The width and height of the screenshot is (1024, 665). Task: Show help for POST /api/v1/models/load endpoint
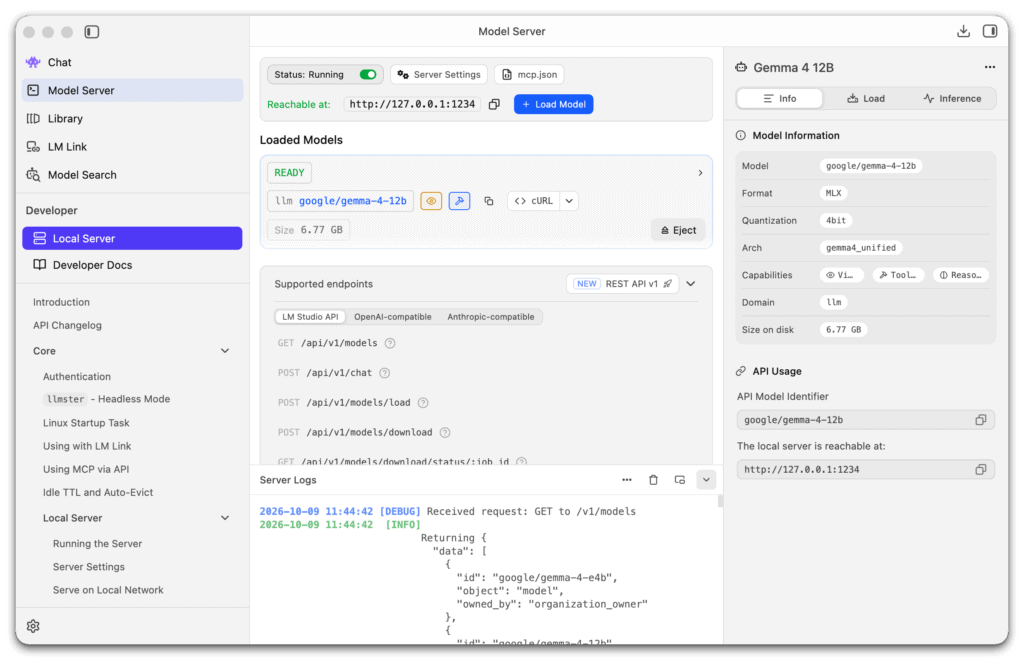(x=423, y=403)
